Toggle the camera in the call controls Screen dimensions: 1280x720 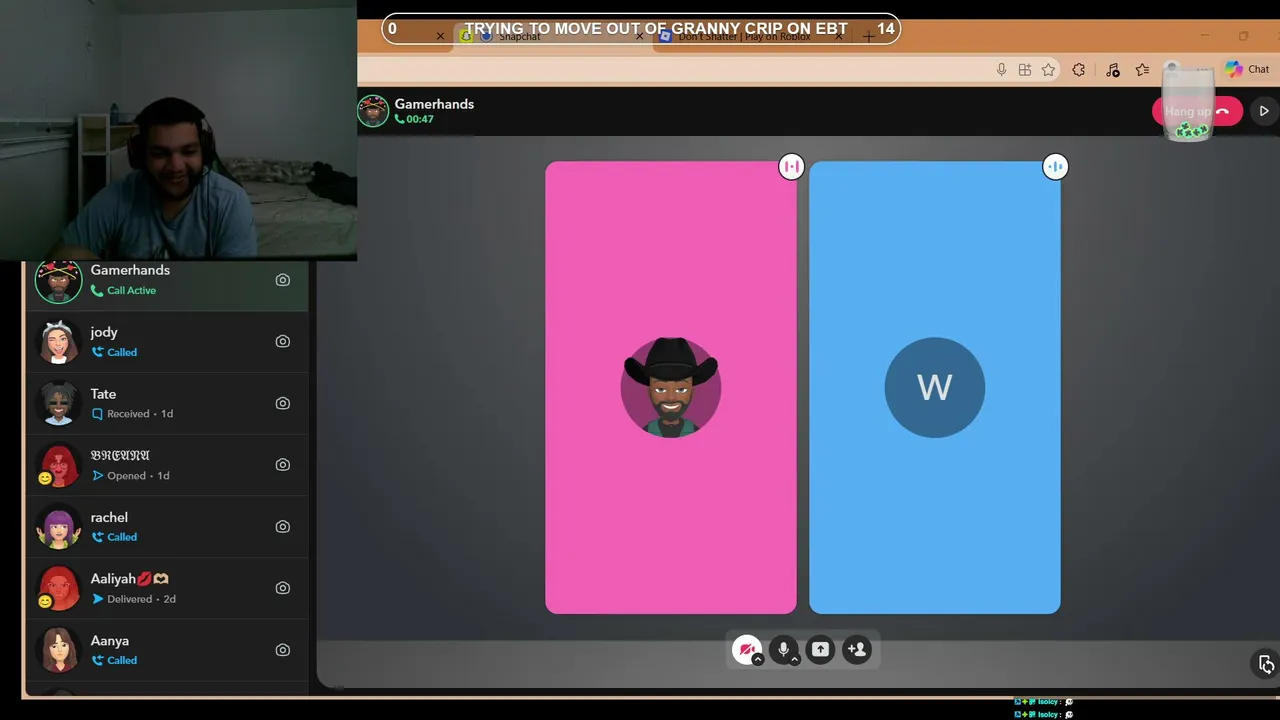(x=746, y=649)
